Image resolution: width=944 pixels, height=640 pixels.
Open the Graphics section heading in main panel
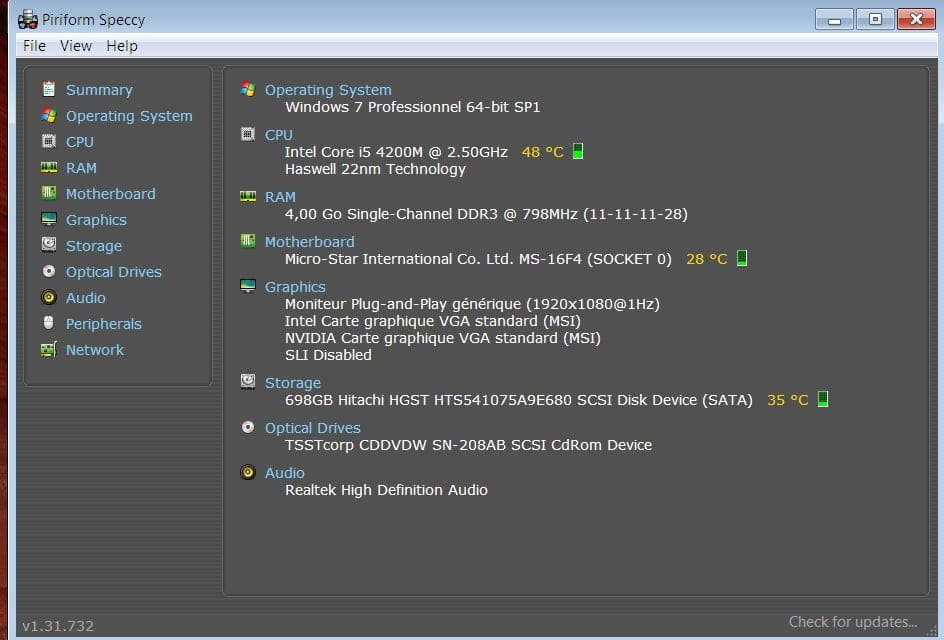point(295,287)
